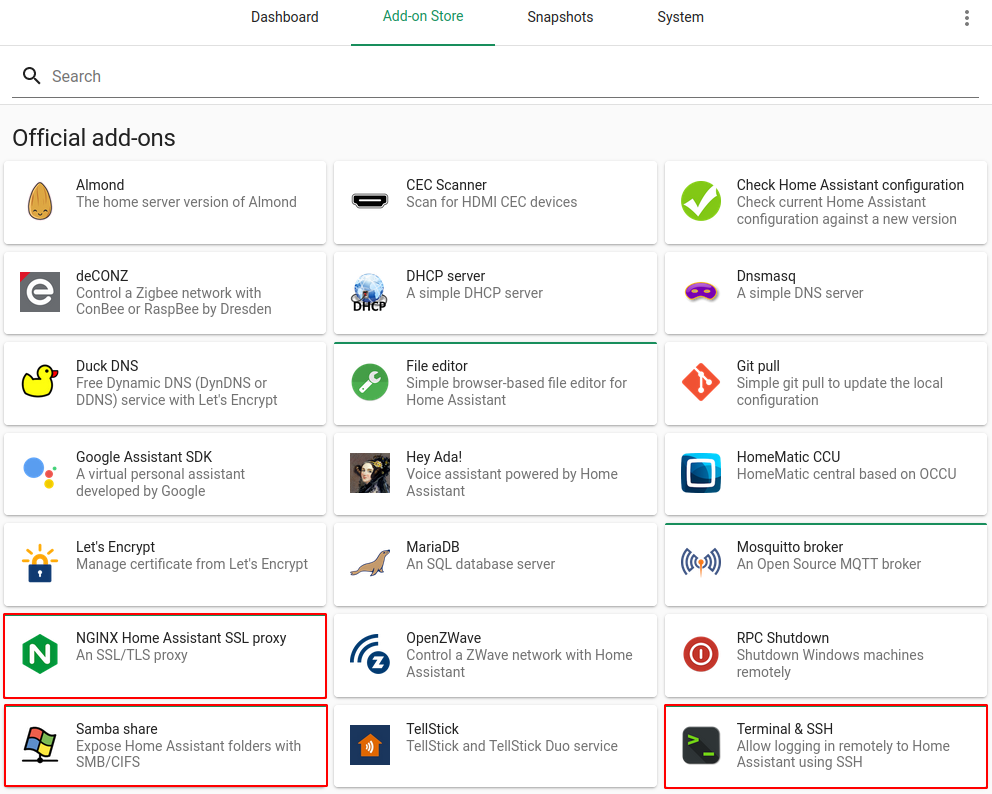Click 'An Open Source MQTT broker' text

(828, 564)
